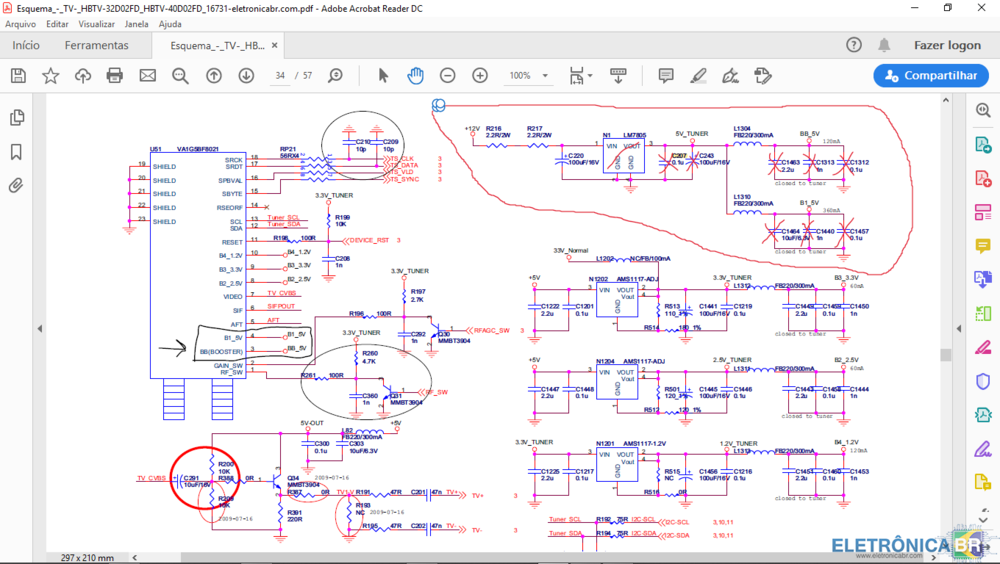The image size is (1000, 564).
Task: Click the zoom in plus icon
Action: [480, 76]
